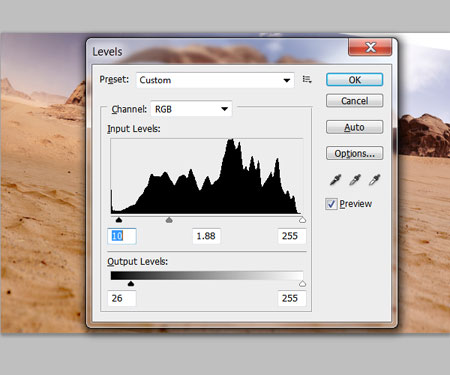Click the Levels title text
Viewport: 450px width, 375px height.
(107, 52)
